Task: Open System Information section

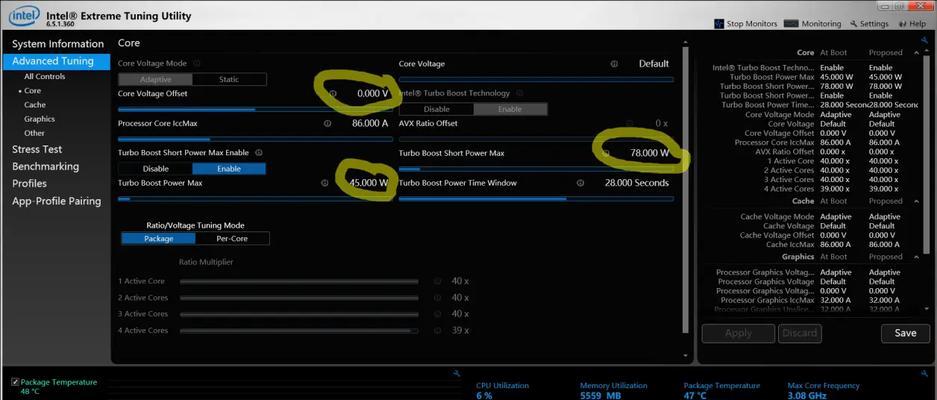Action: [x=58, y=44]
